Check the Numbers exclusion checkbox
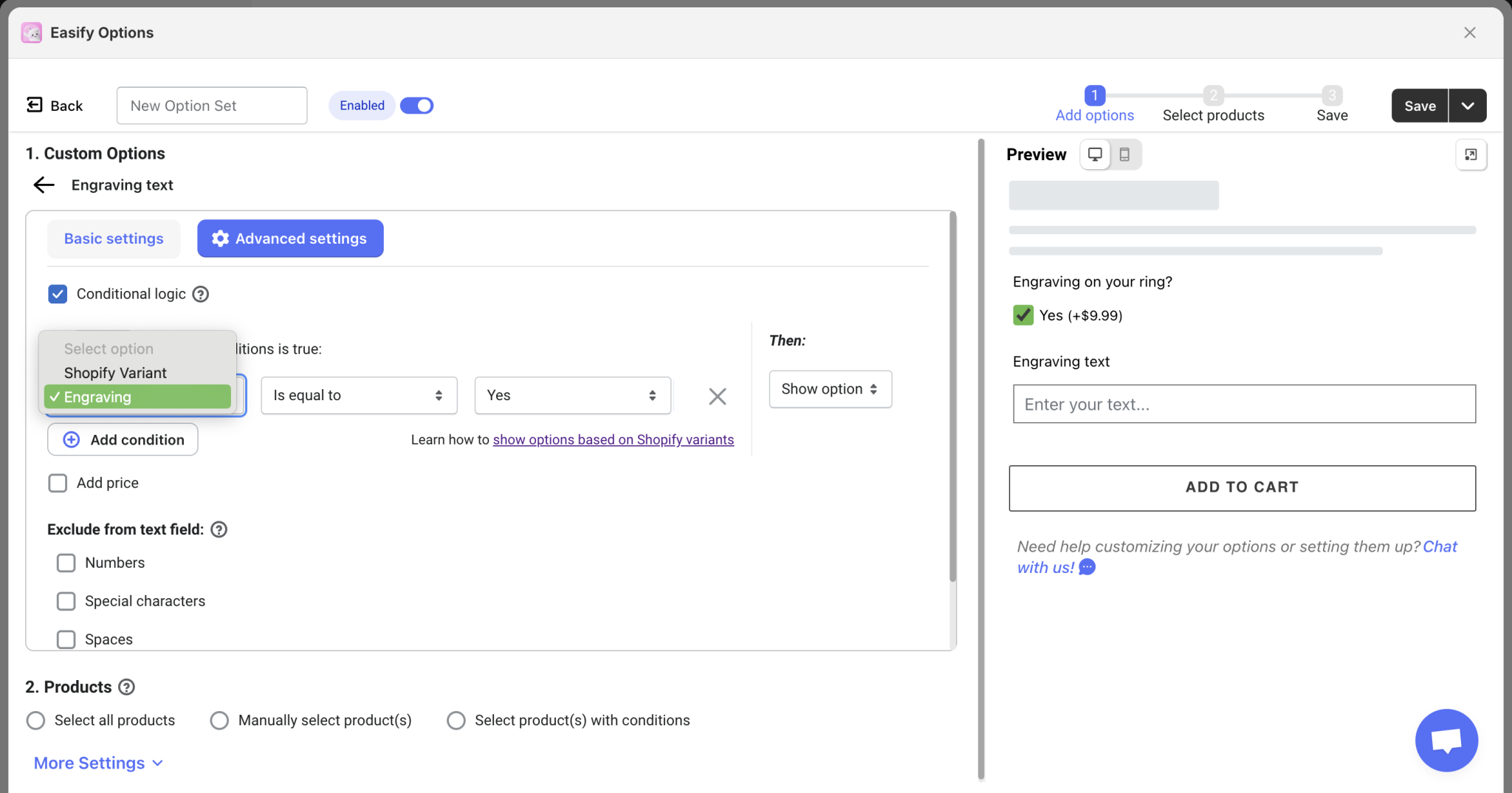The height and width of the screenshot is (793, 1512). pyautogui.click(x=66, y=563)
